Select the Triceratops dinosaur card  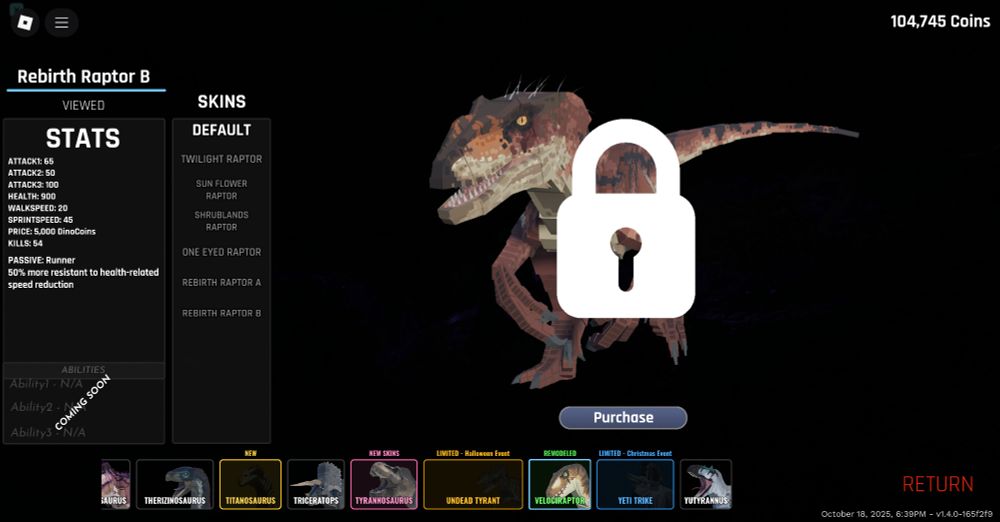pos(316,484)
